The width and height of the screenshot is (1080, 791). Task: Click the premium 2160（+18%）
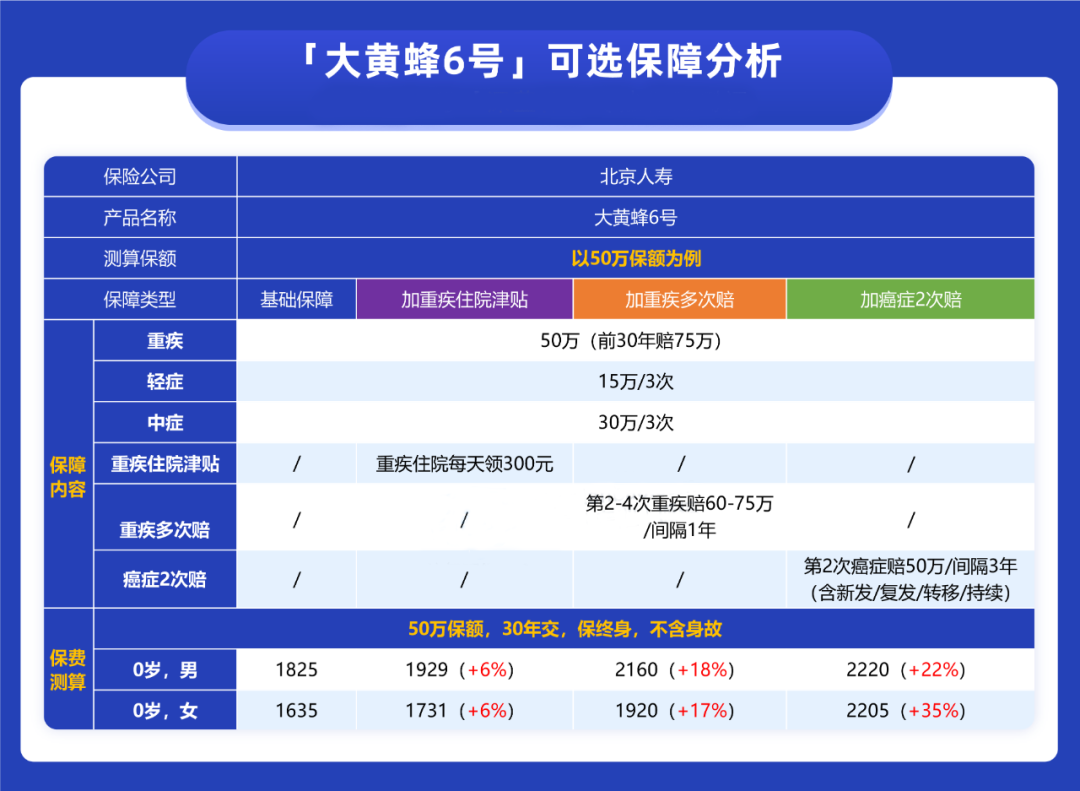tap(676, 670)
